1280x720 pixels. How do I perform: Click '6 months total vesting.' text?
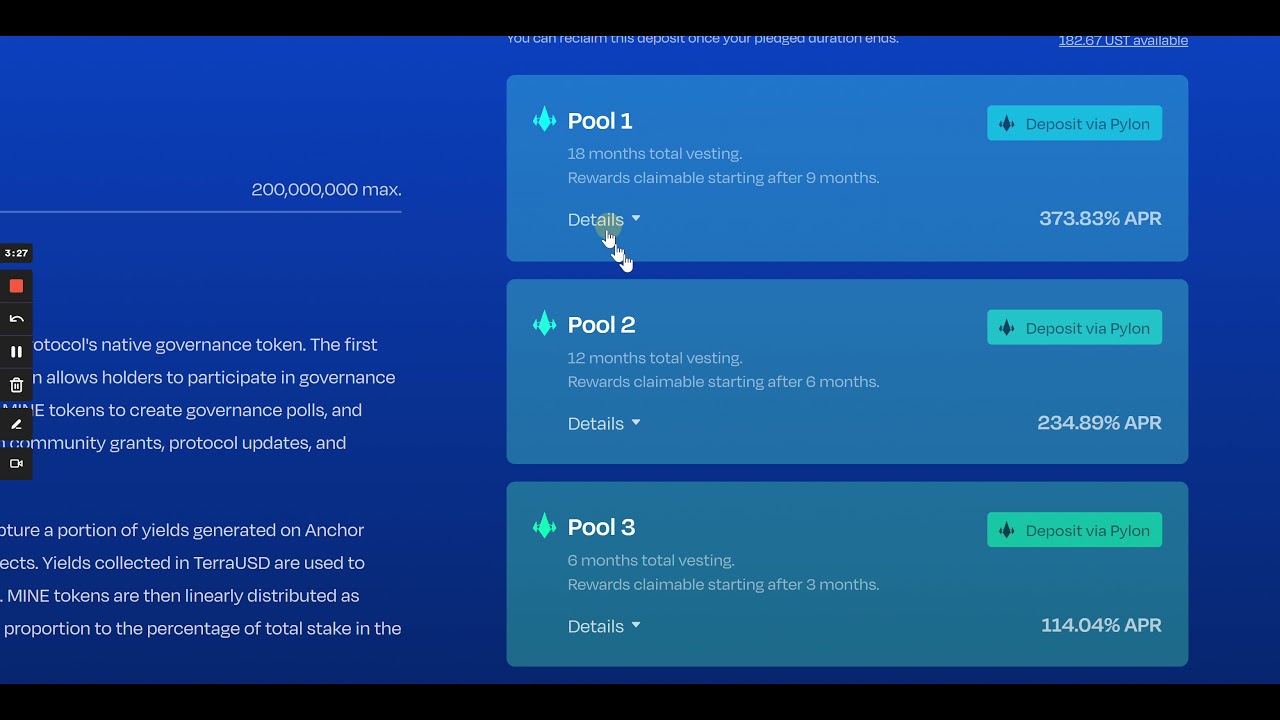[651, 560]
